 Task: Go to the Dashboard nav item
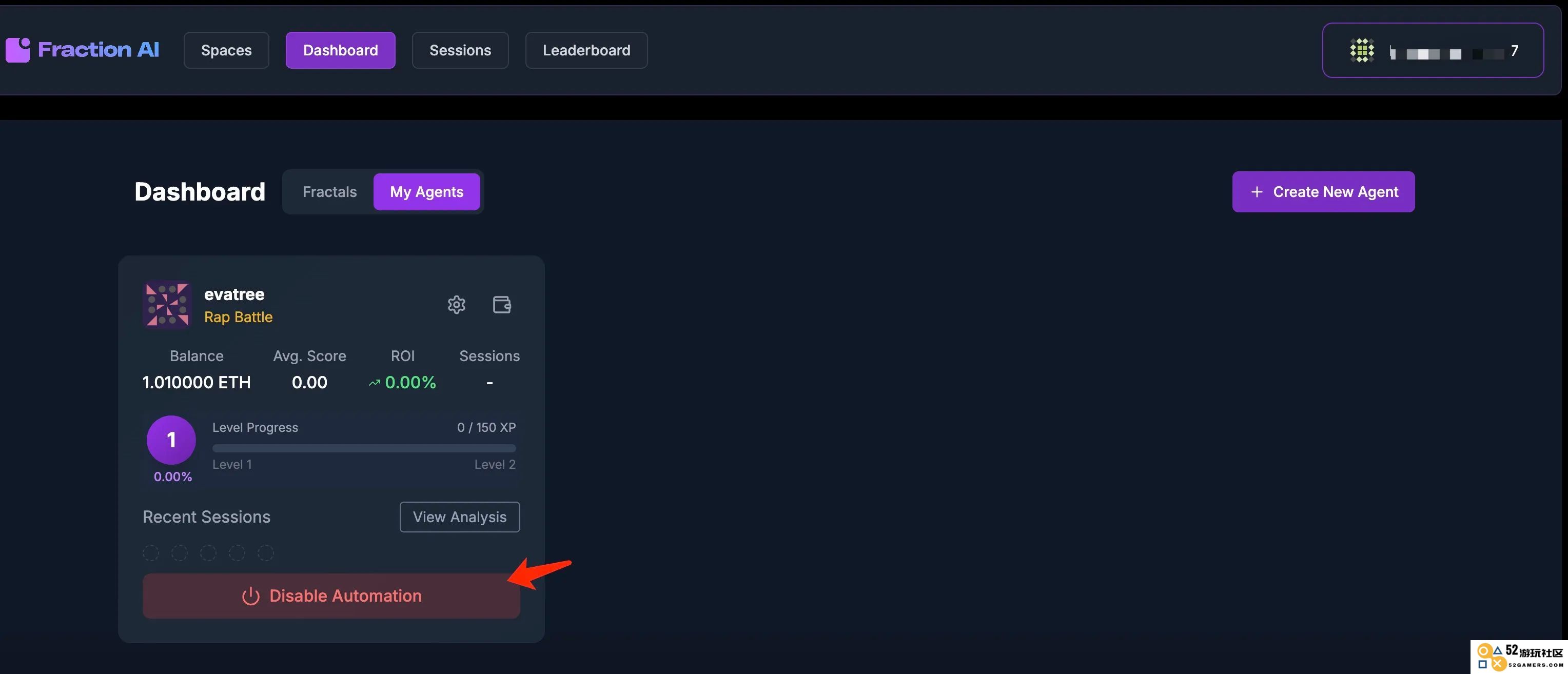tap(340, 50)
